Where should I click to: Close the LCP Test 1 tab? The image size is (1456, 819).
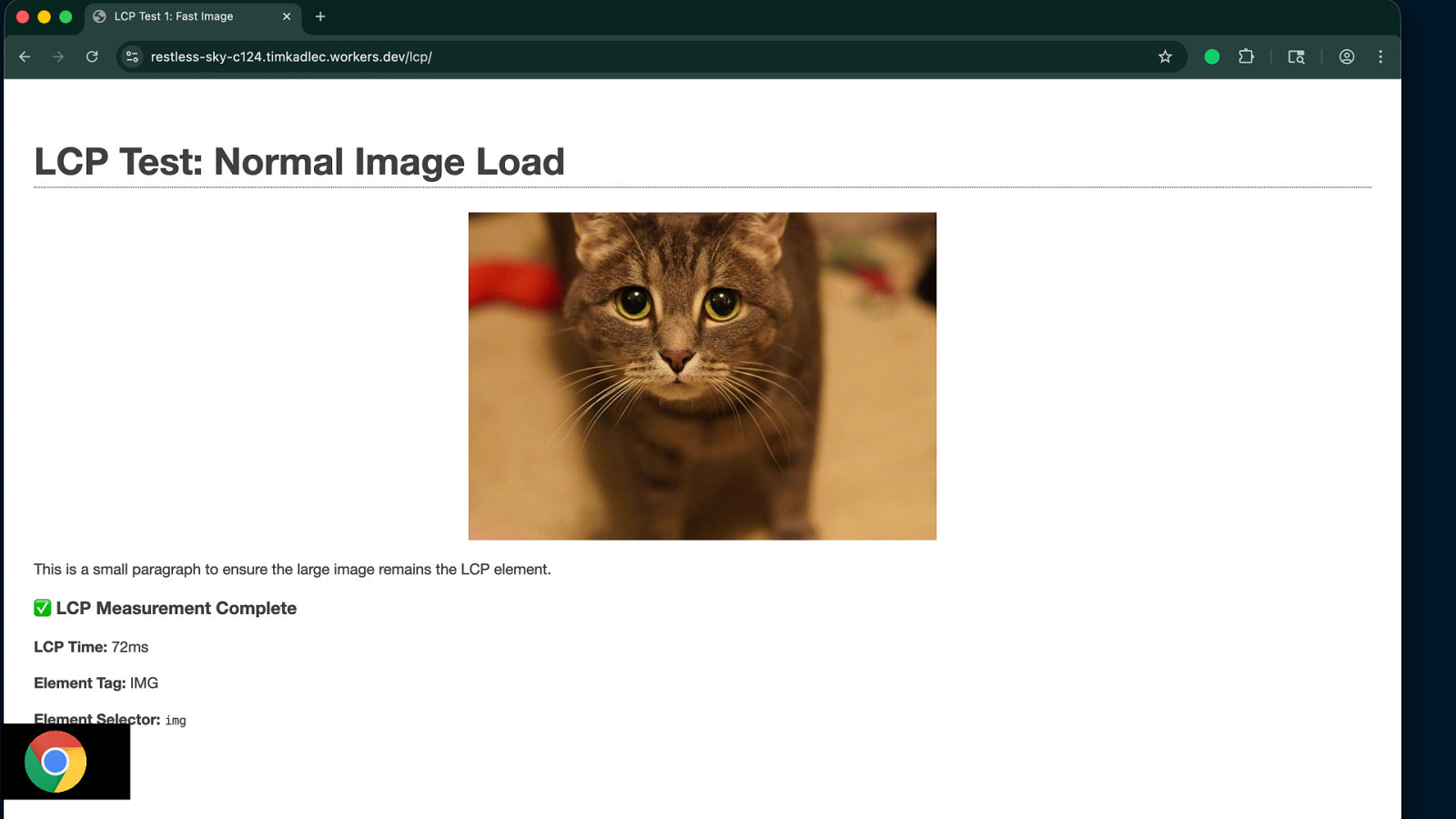pyautogui.click(x=287, y=16)
